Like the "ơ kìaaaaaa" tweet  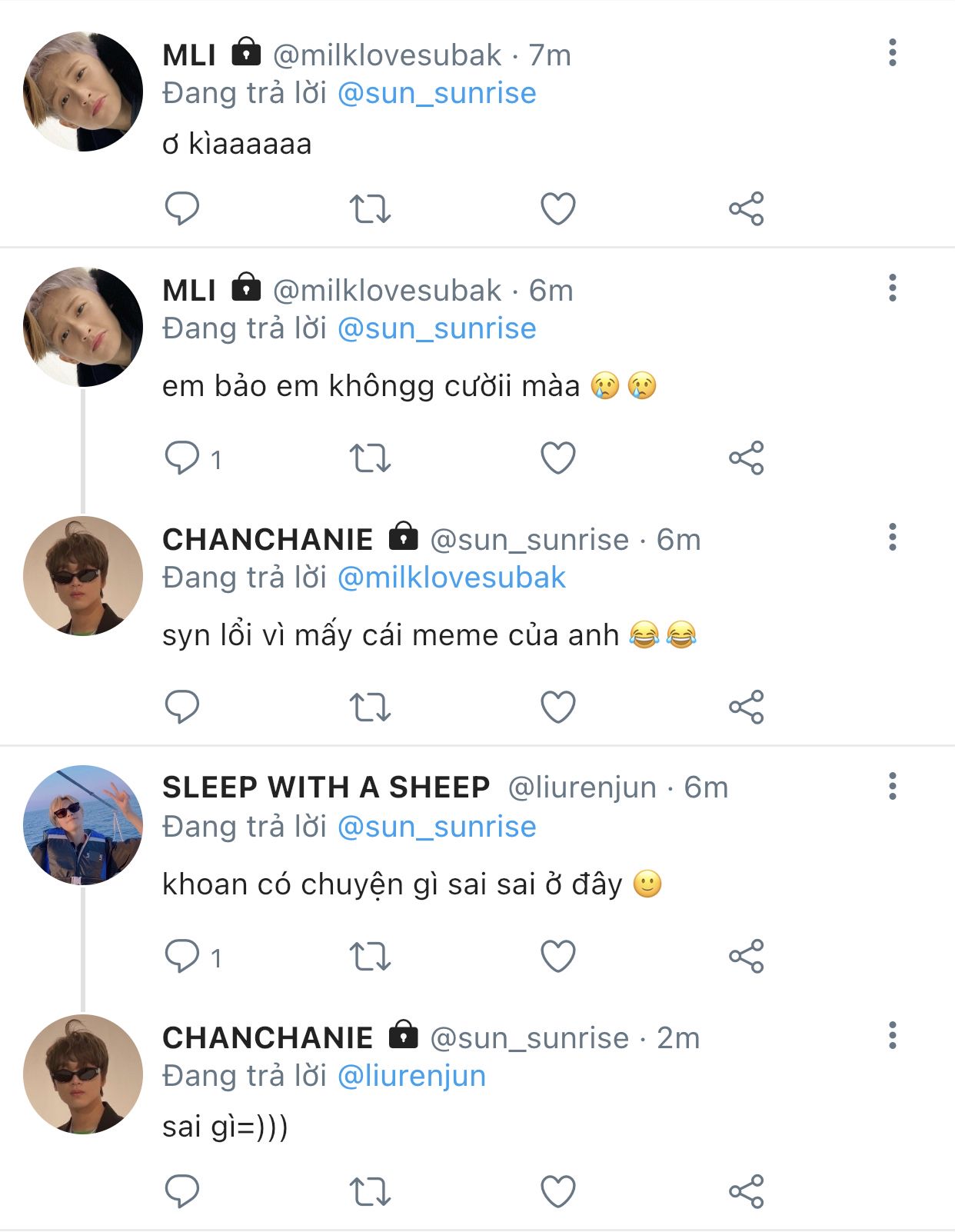point(558,208)
